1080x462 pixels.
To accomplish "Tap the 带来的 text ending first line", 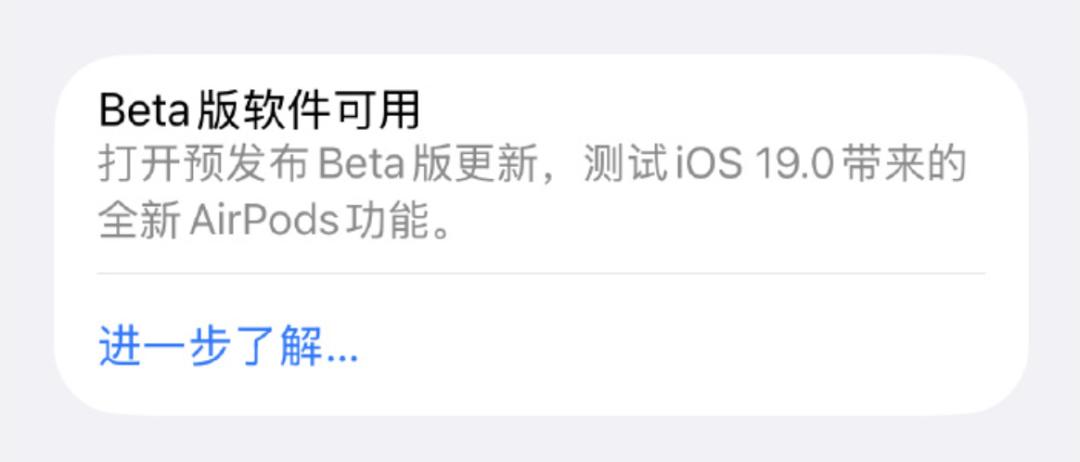I will point(904,166).
